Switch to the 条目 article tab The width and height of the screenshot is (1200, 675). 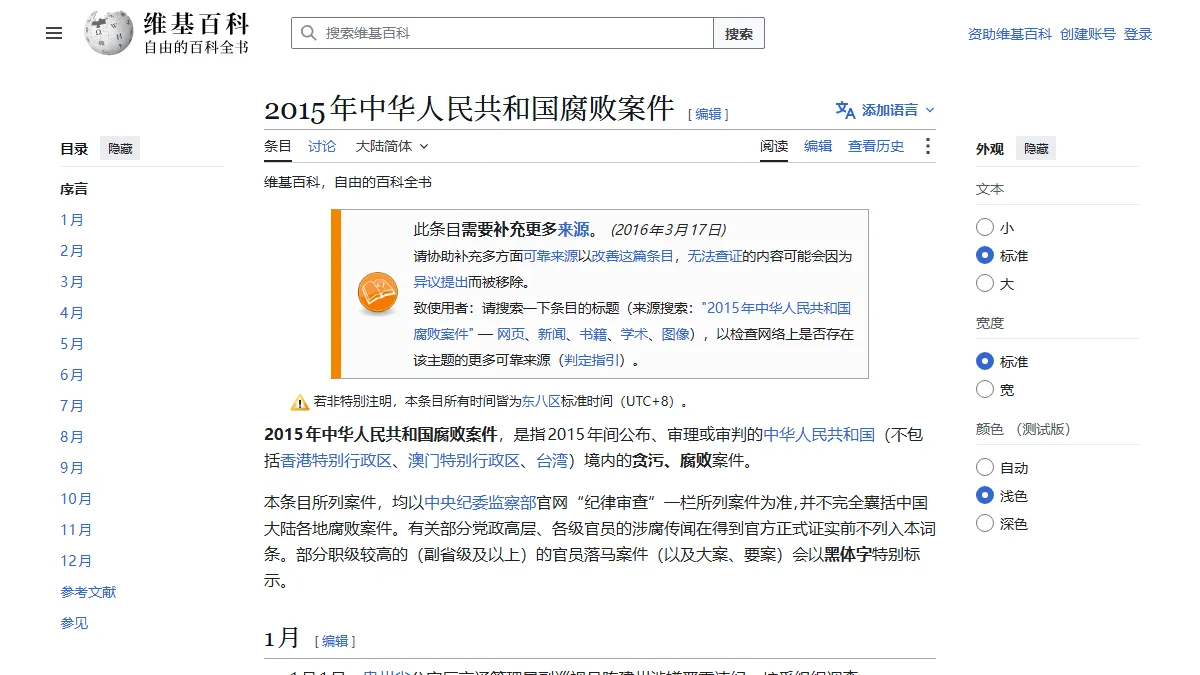coord(278,146)
